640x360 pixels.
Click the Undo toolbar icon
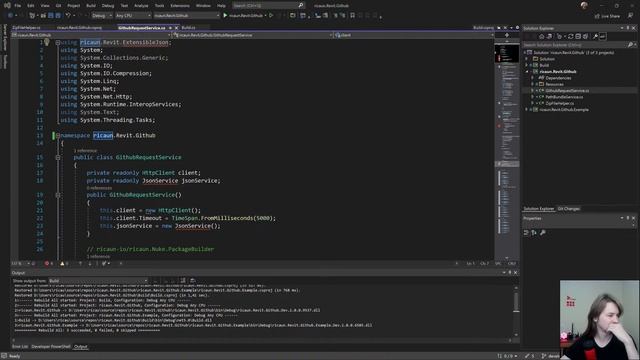[x=68, y=16]
